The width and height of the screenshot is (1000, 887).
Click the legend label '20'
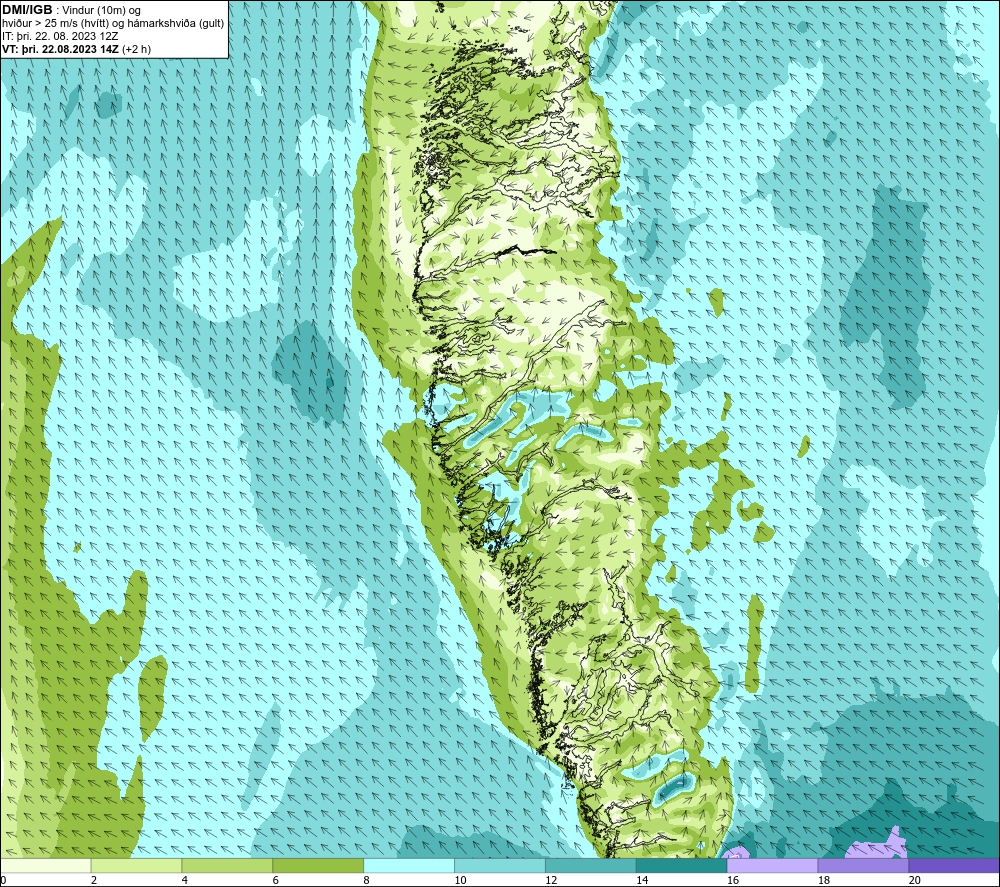click(915, 880)
